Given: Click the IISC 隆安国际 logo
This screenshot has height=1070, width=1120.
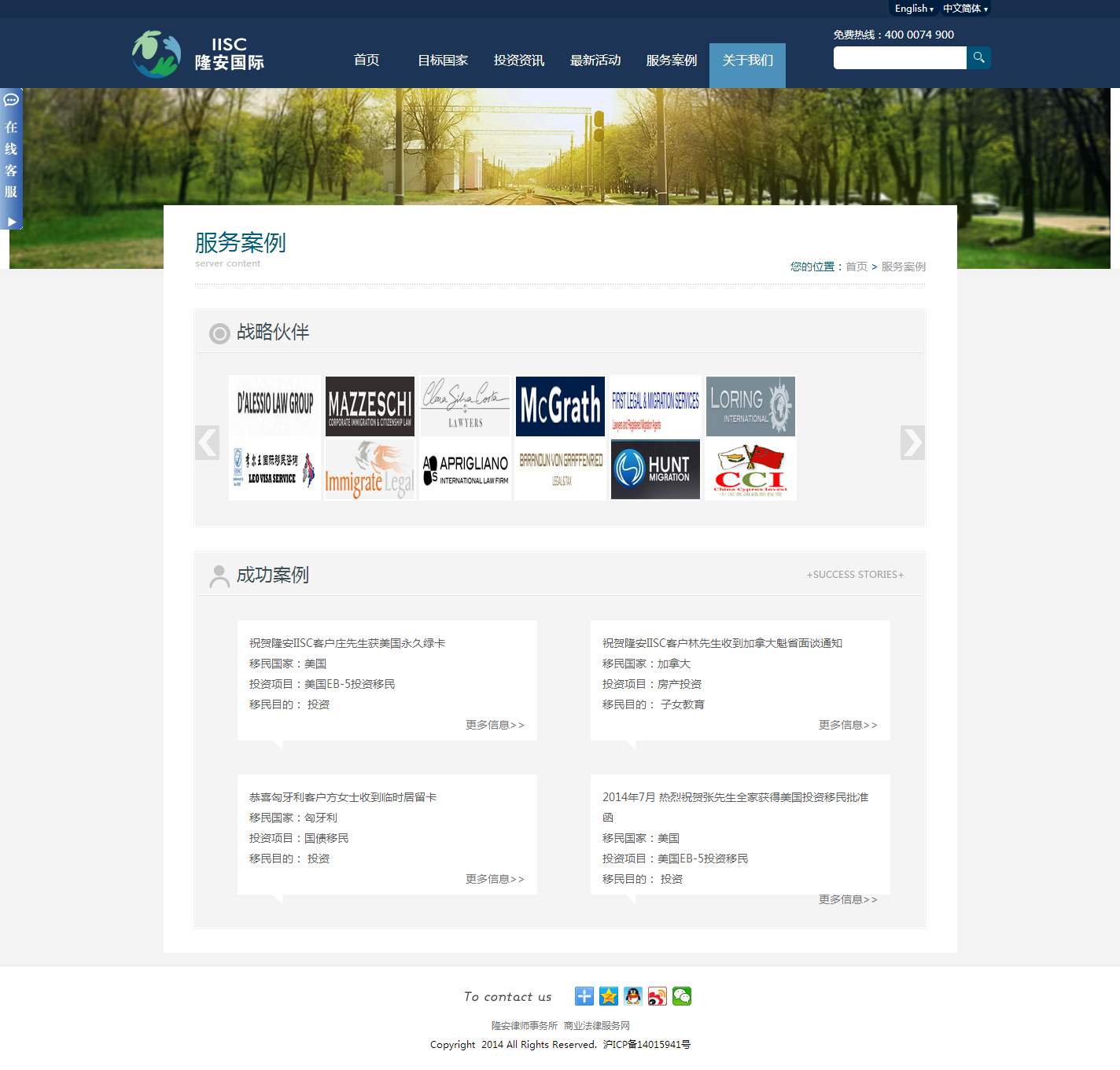Looking at the screenshot, I should point(197,54).
